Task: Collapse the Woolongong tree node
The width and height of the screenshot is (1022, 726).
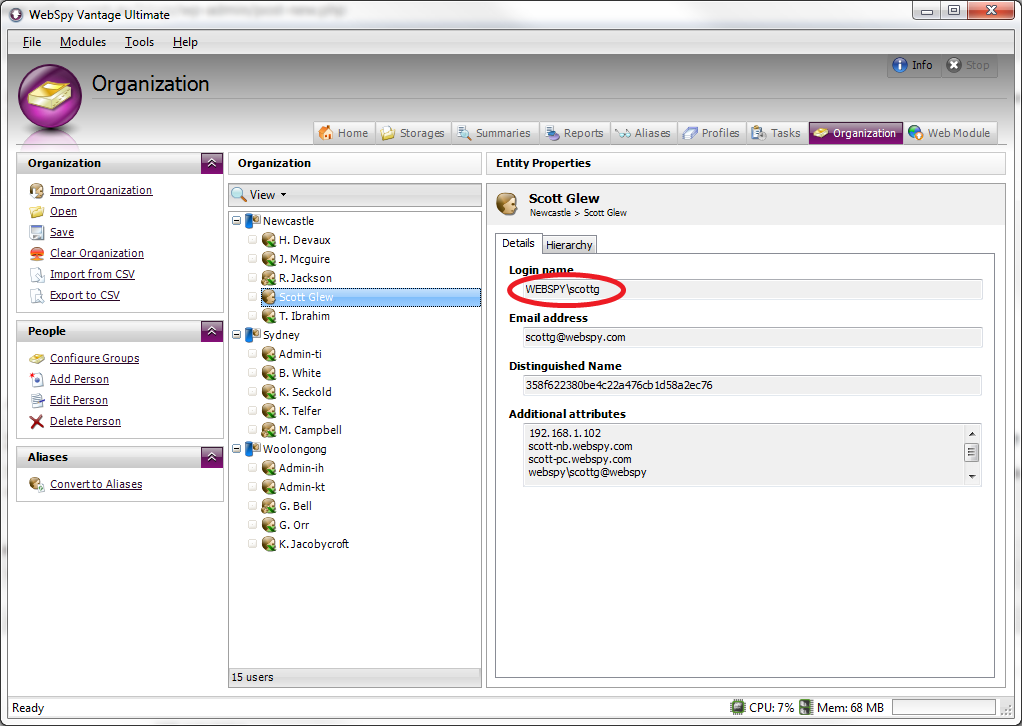Action: (237, 449)
